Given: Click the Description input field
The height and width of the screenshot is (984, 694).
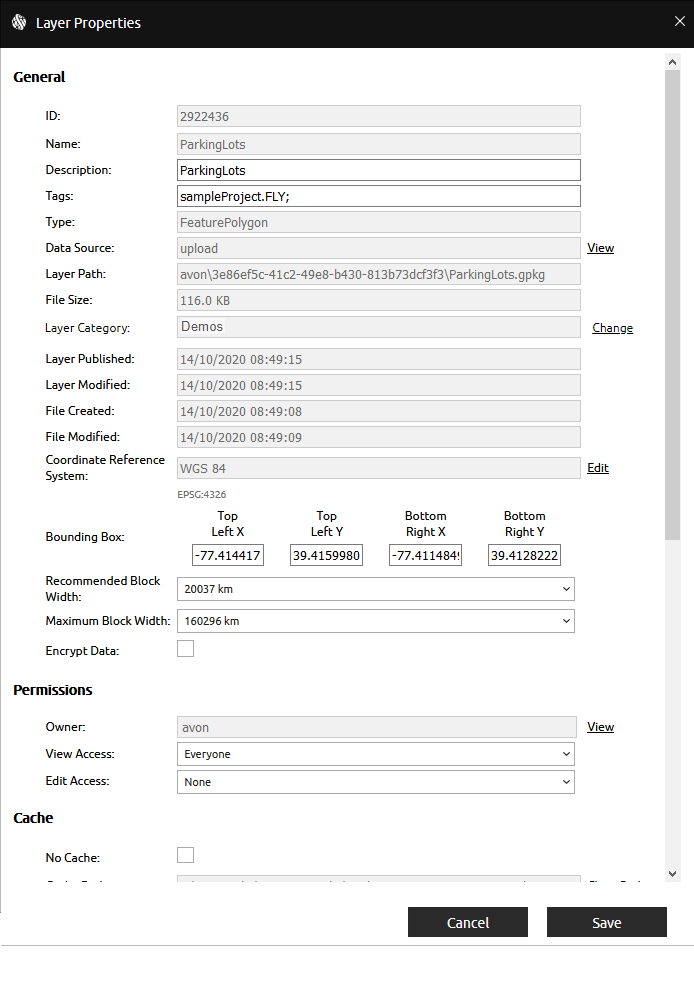Looking at the screenshot, I should [x=379, y=170].
